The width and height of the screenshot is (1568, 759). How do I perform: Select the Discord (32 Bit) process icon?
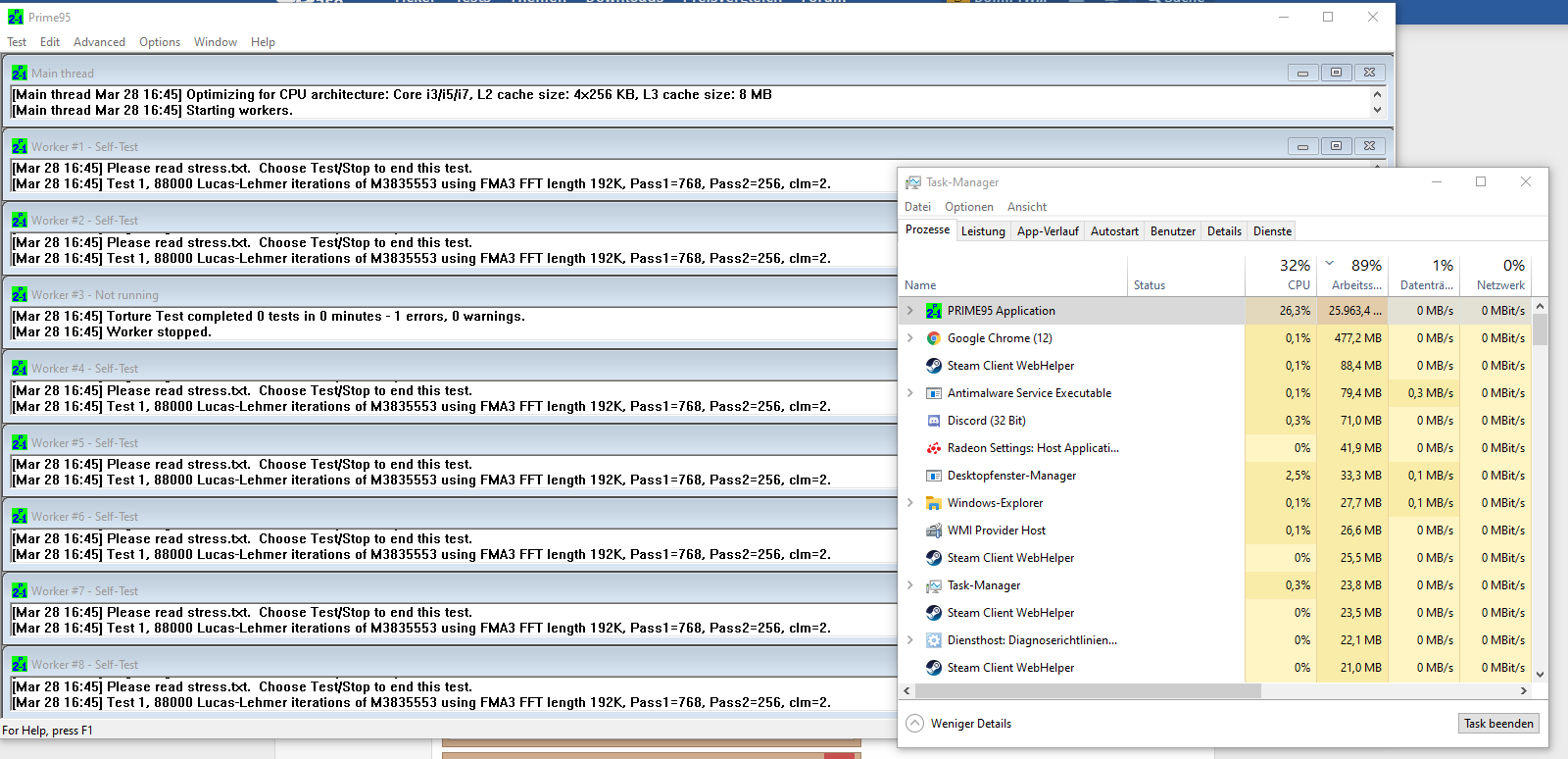click(x=934, y=421)
